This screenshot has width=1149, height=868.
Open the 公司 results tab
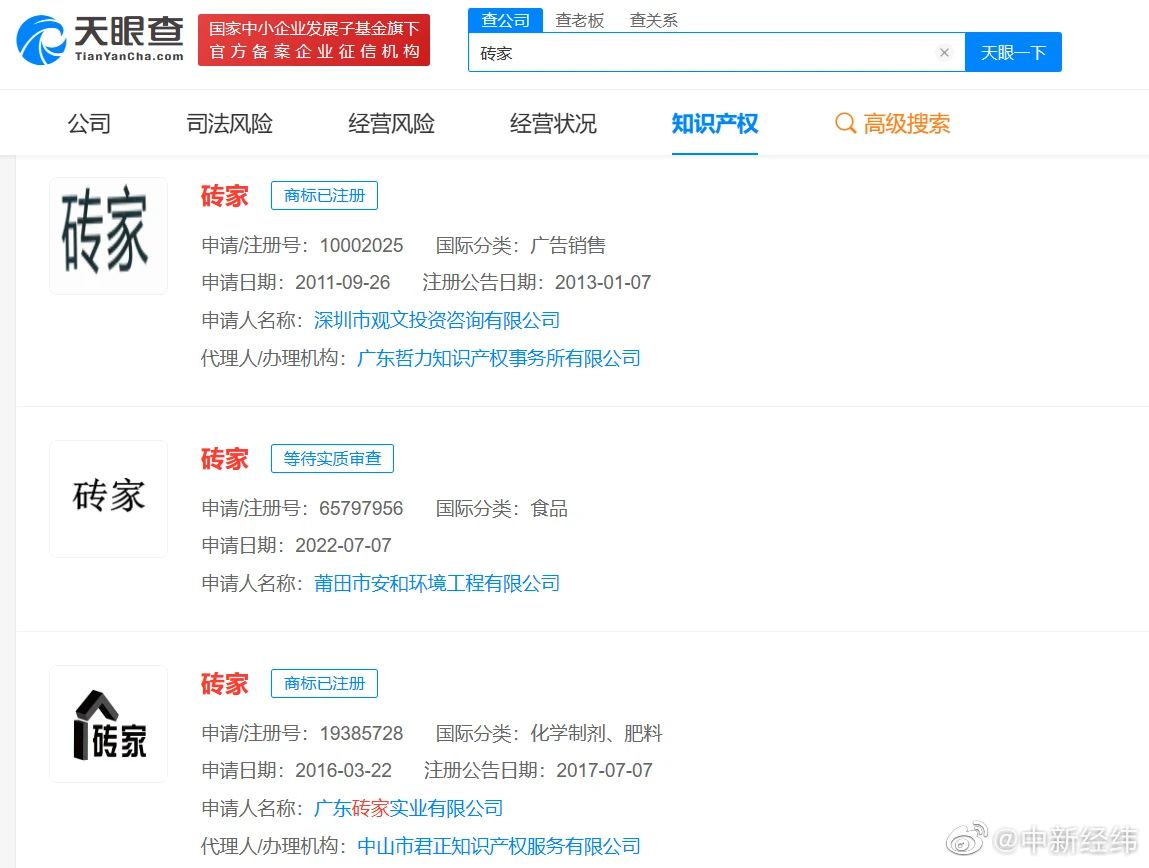coord(89,123)
